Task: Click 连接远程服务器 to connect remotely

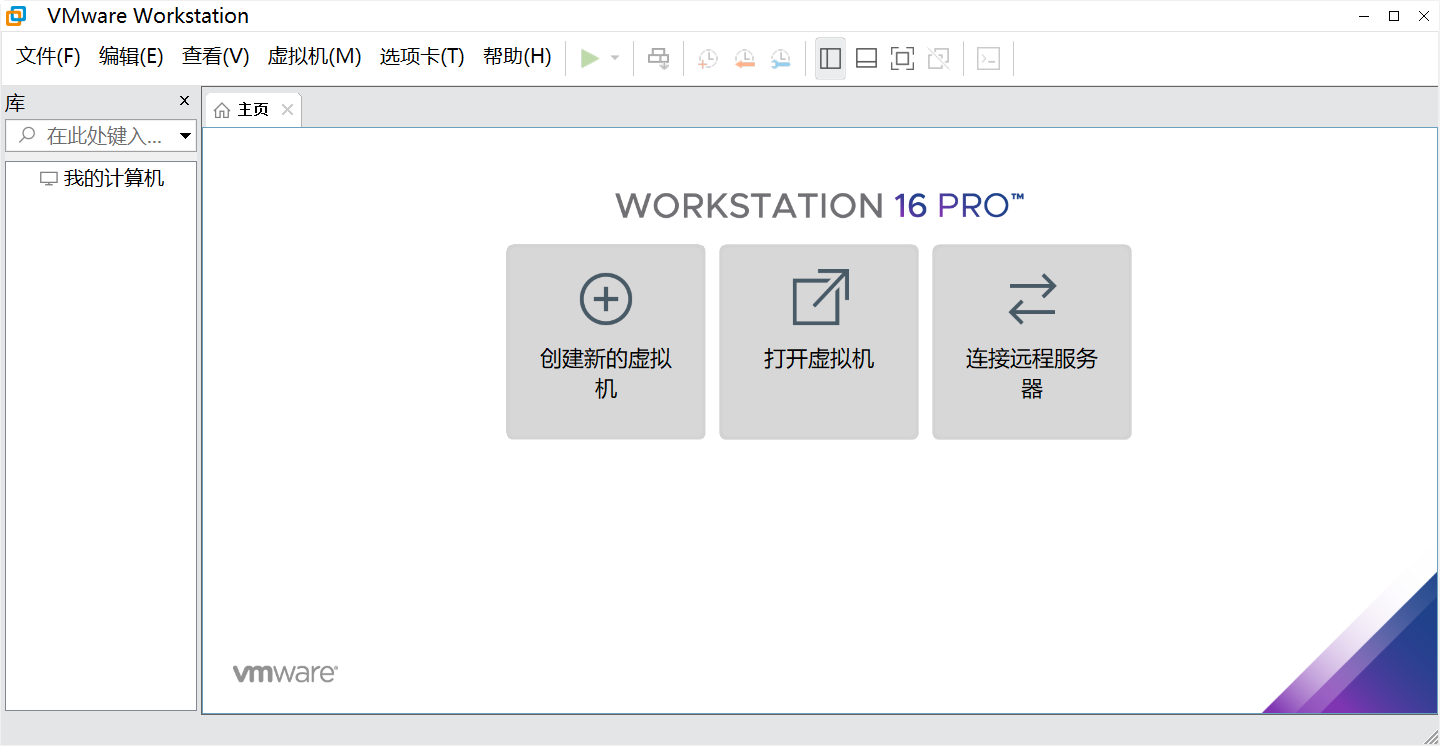Action: point(1031,341)
